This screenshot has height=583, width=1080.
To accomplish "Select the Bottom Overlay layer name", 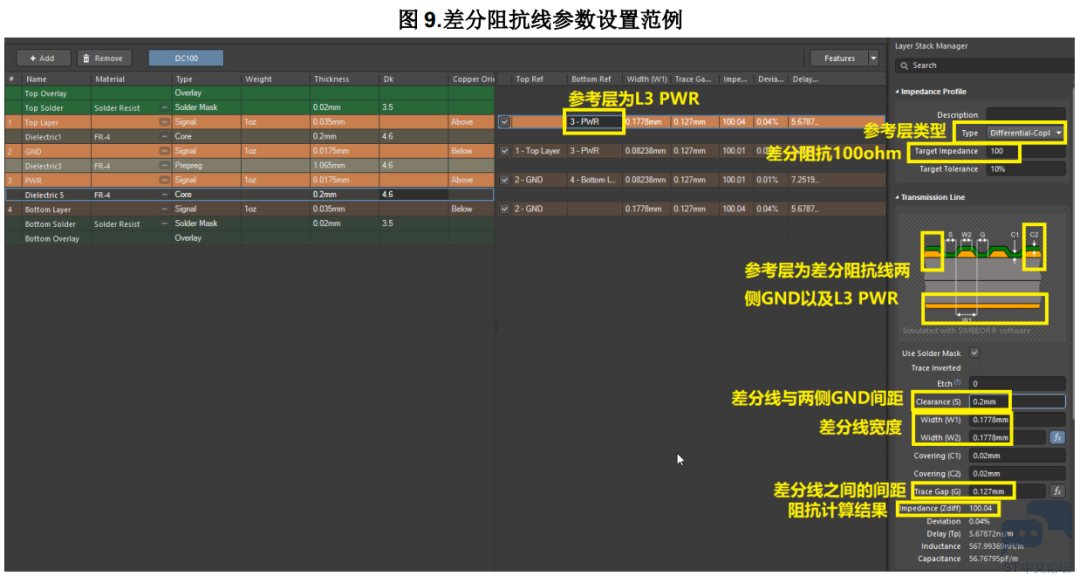I will click(52, 239).
